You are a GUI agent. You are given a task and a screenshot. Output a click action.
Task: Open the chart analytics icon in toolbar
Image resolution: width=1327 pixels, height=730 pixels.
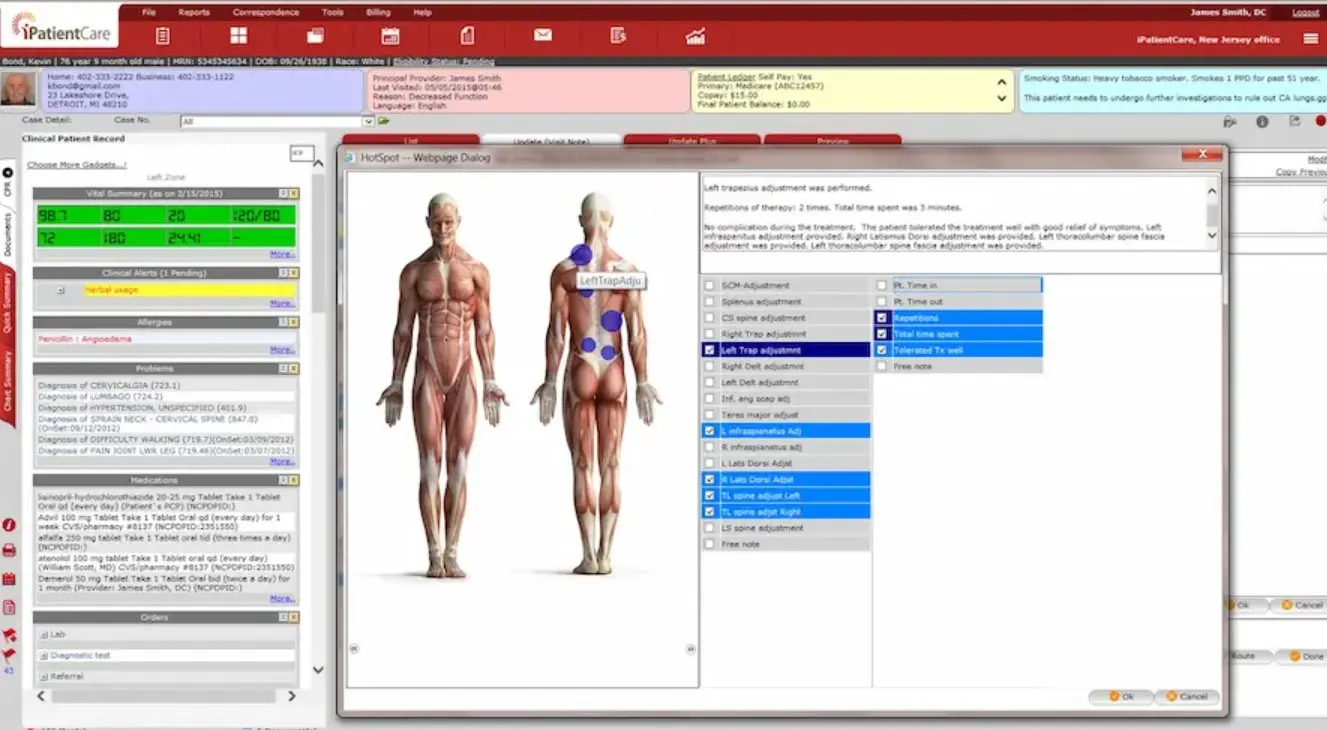pos(695,37)
